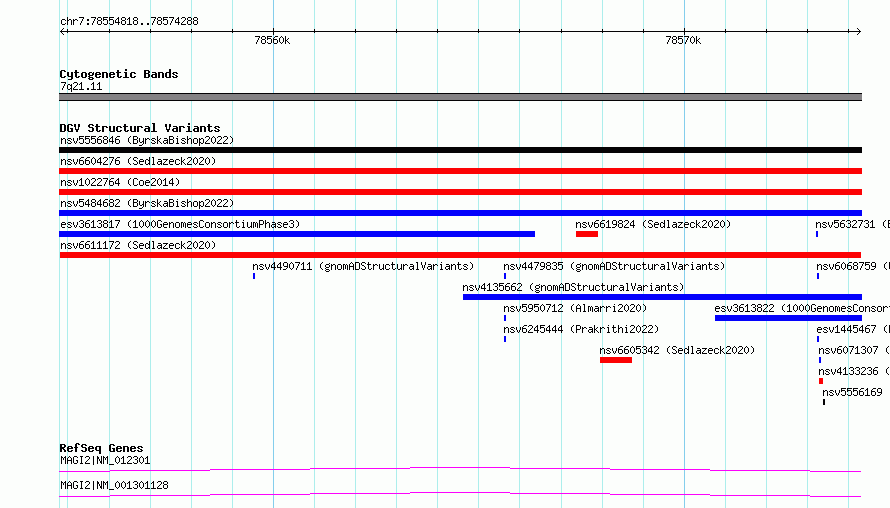Click the nsv1022764 (Coe2014) red bar
Screen dimensions: 890x508
point(460,192)
